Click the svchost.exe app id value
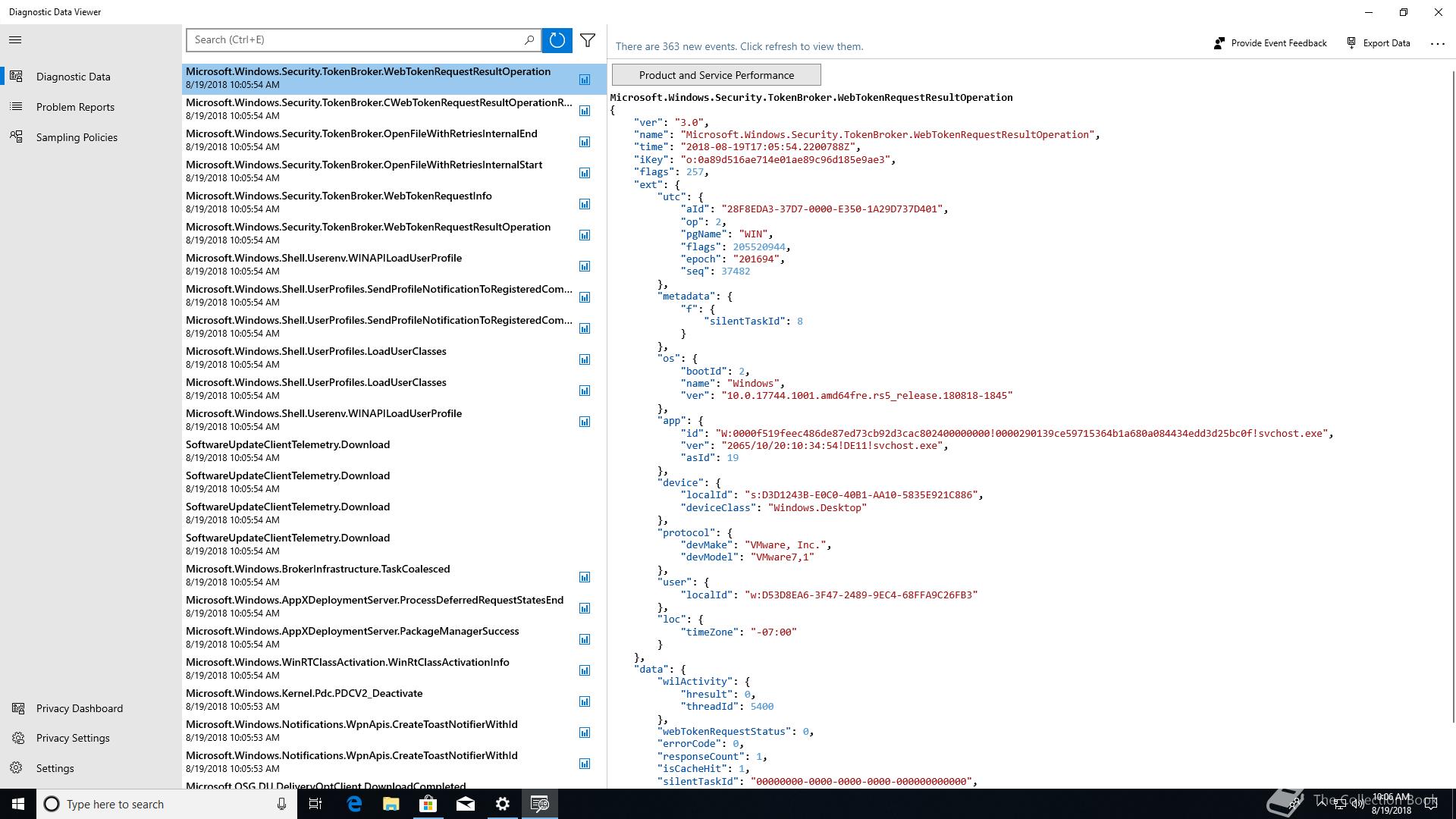 pos(1023,434)
